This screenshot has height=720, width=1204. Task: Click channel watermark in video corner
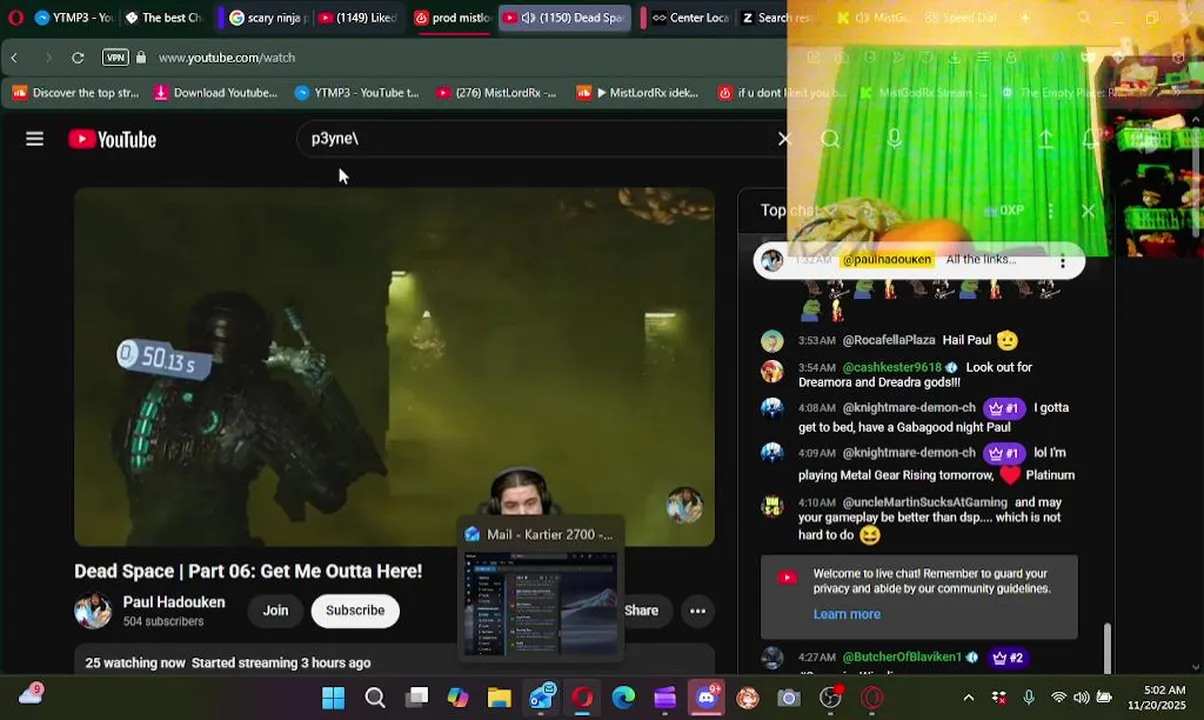(x=684, y=505)
